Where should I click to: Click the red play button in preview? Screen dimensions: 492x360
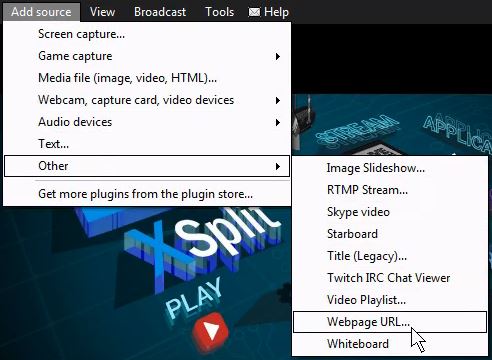tap(211, 331)
